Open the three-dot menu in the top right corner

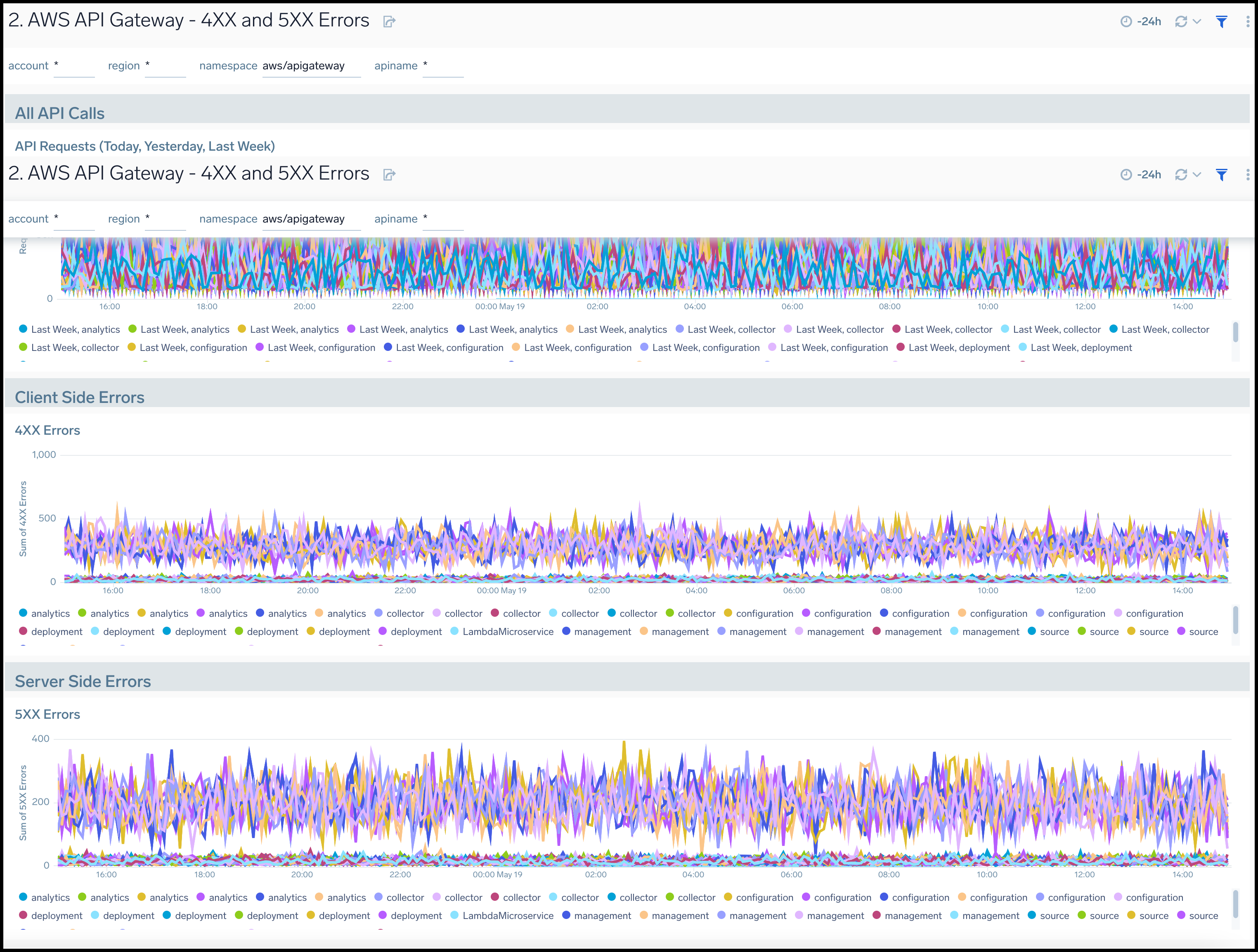coord(1248,21)
